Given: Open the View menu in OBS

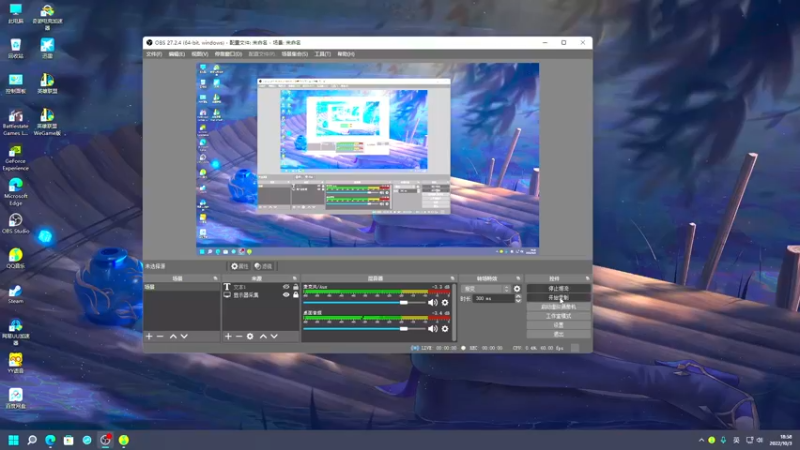Looking at the screenshot, I should coord(199,54).
